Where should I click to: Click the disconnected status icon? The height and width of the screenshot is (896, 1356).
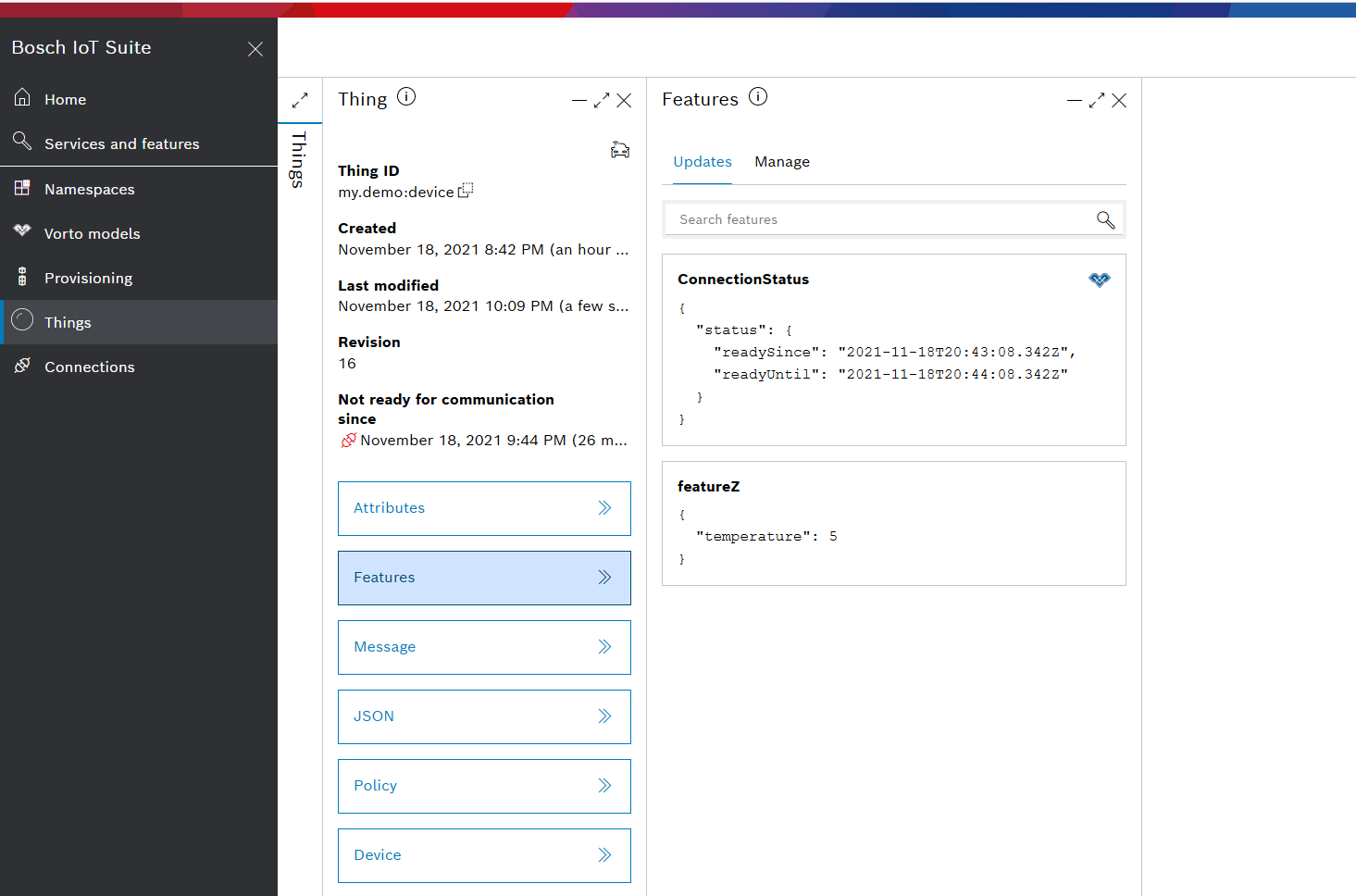pyautogui.click(x=348, y=441)
